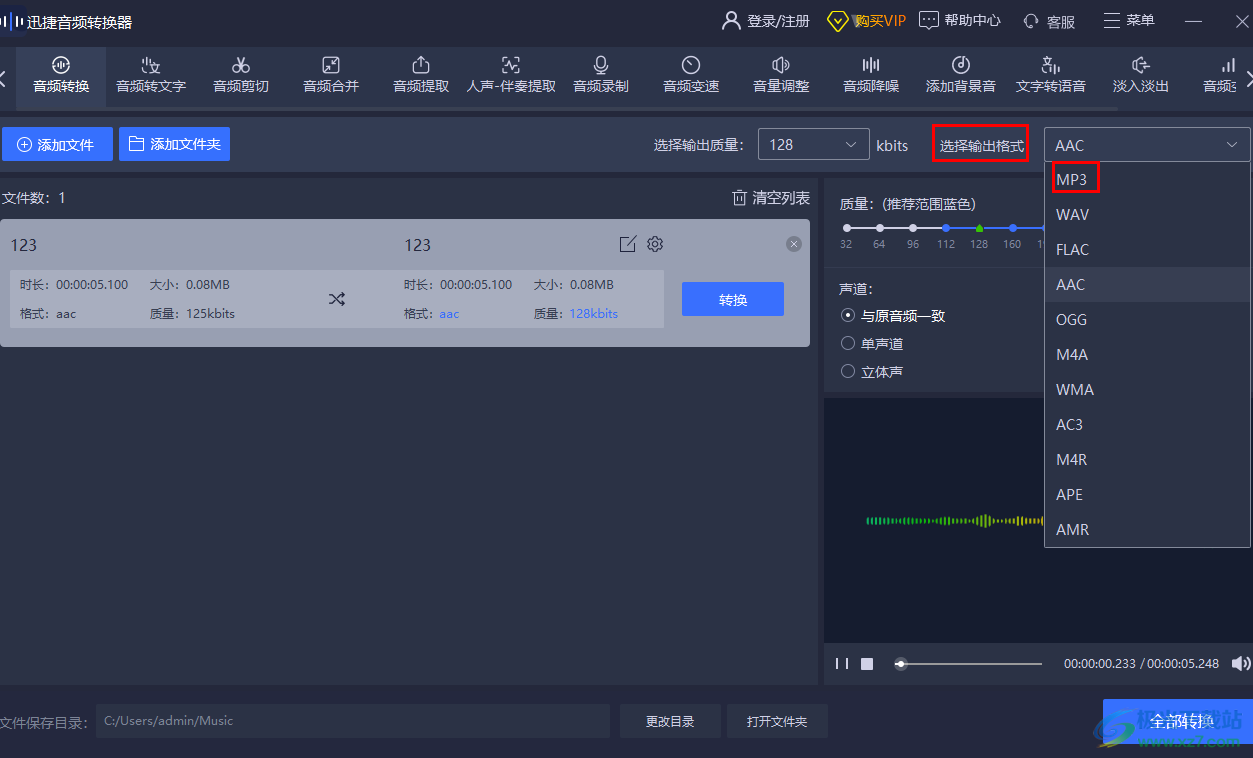Open the 音频剪切 audio cutting tool

[x=241, y=75]
